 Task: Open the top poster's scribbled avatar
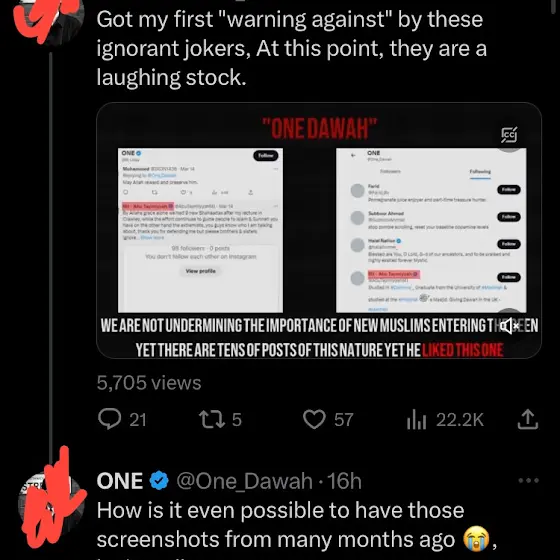(x=48, y=21)
